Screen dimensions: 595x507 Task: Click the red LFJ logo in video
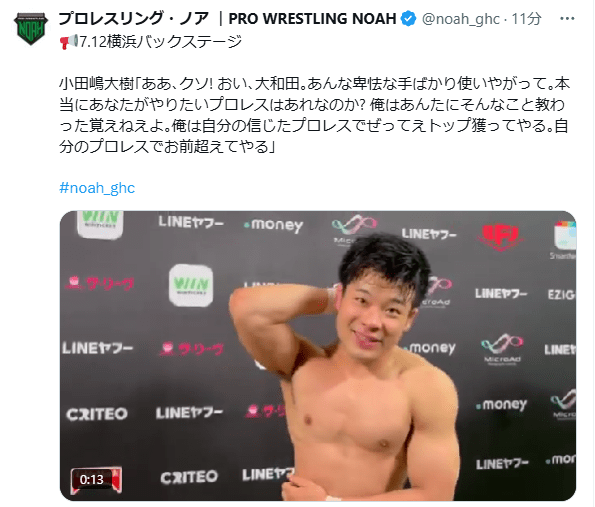[x=500, y=237]
